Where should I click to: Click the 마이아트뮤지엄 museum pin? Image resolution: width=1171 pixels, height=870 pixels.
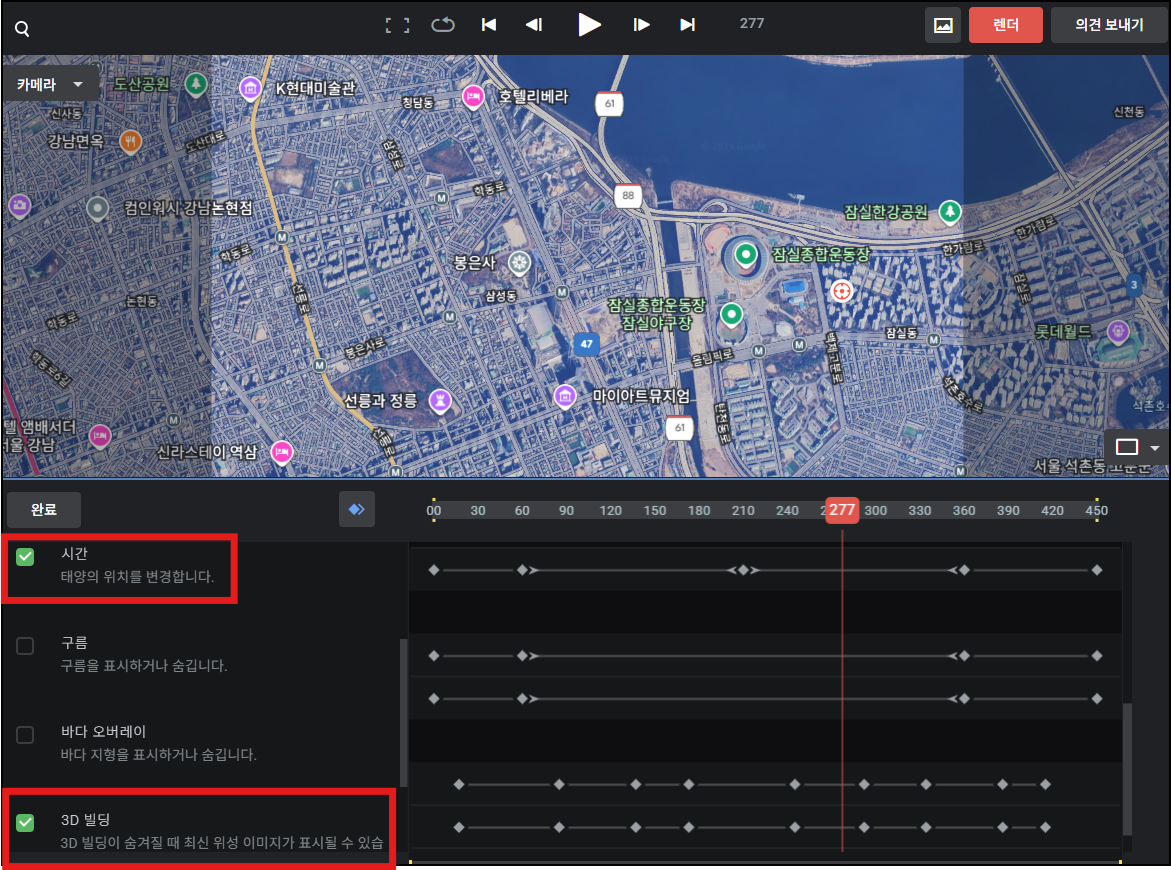pyautogui.click(x=565, y=396)
